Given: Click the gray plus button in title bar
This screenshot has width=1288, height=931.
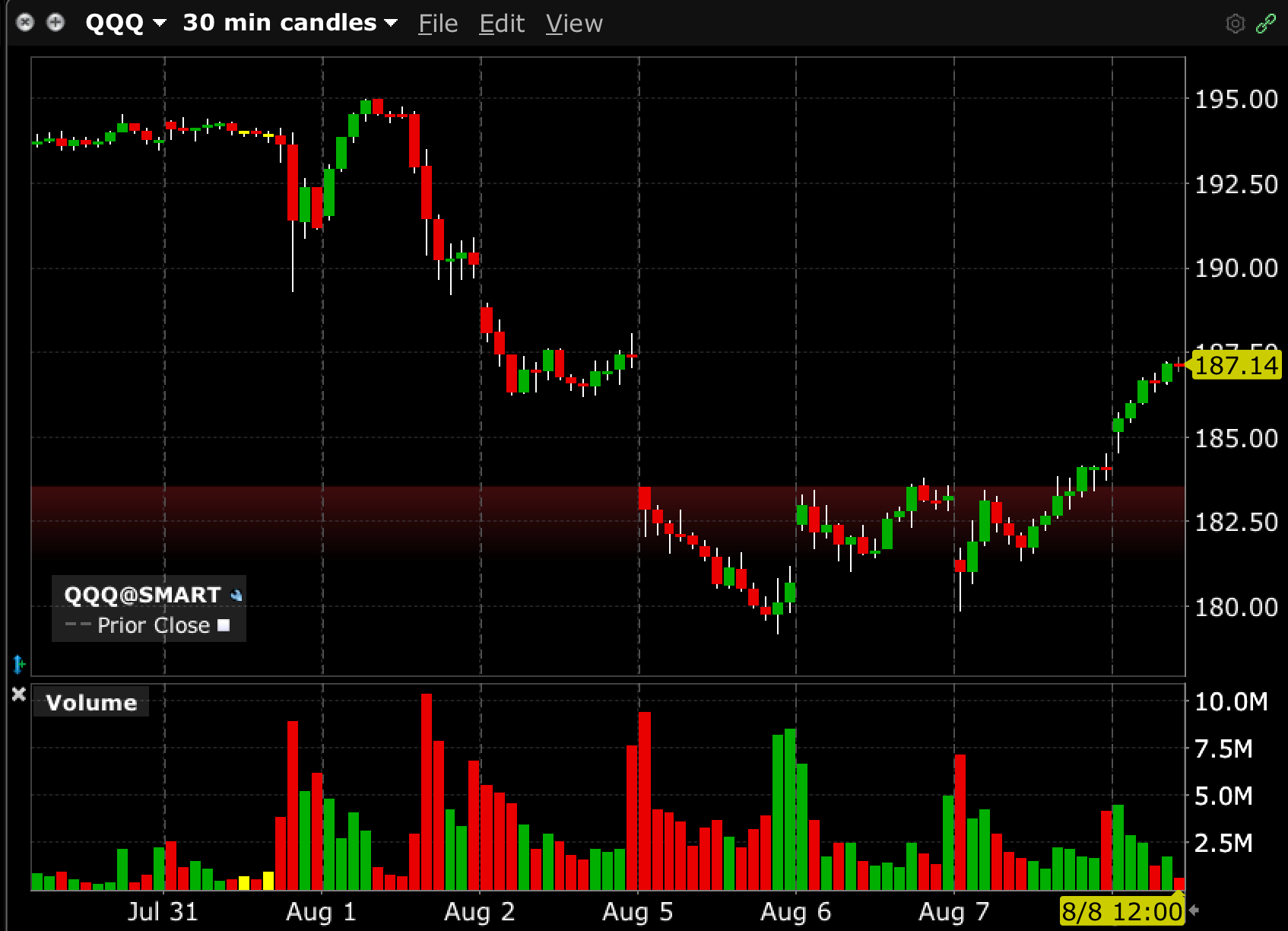Looking at the screenshot, I should pyautogui.click(x=56, y=23).
